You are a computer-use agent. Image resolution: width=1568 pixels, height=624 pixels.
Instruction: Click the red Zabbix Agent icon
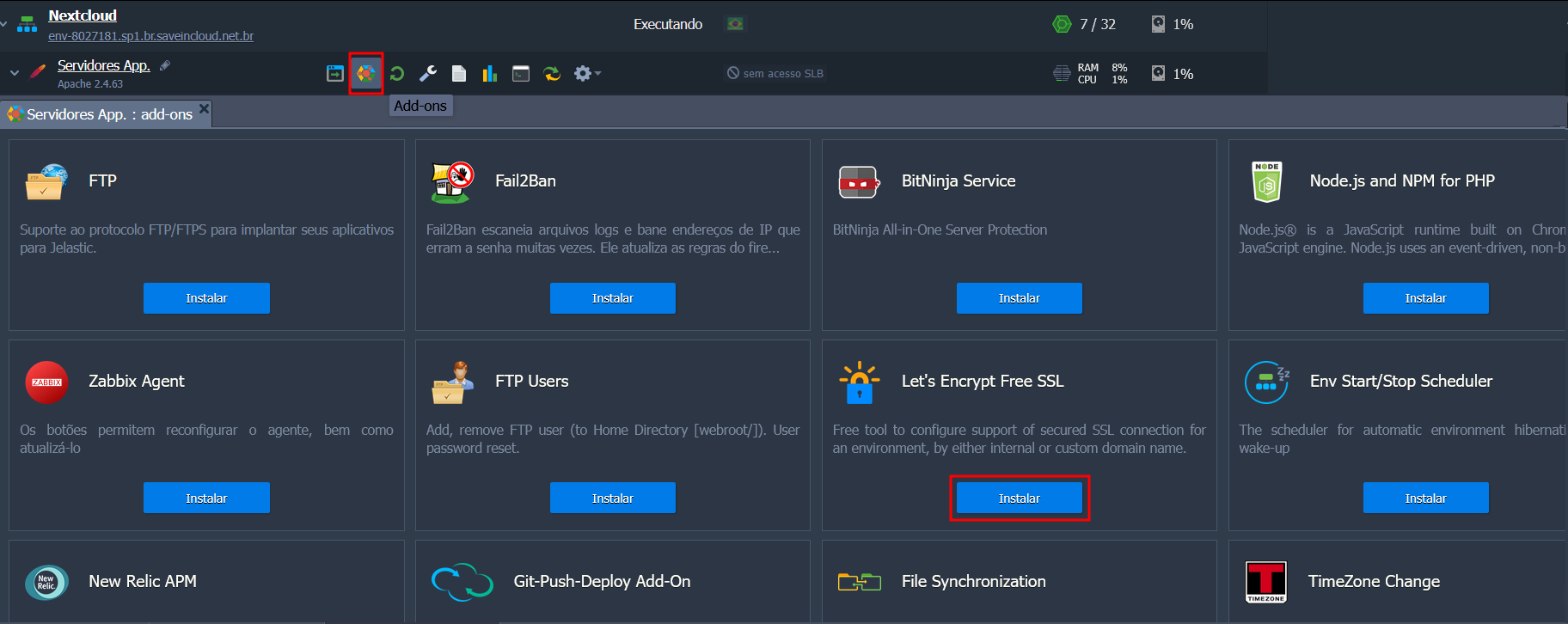(x=46, y=382)
